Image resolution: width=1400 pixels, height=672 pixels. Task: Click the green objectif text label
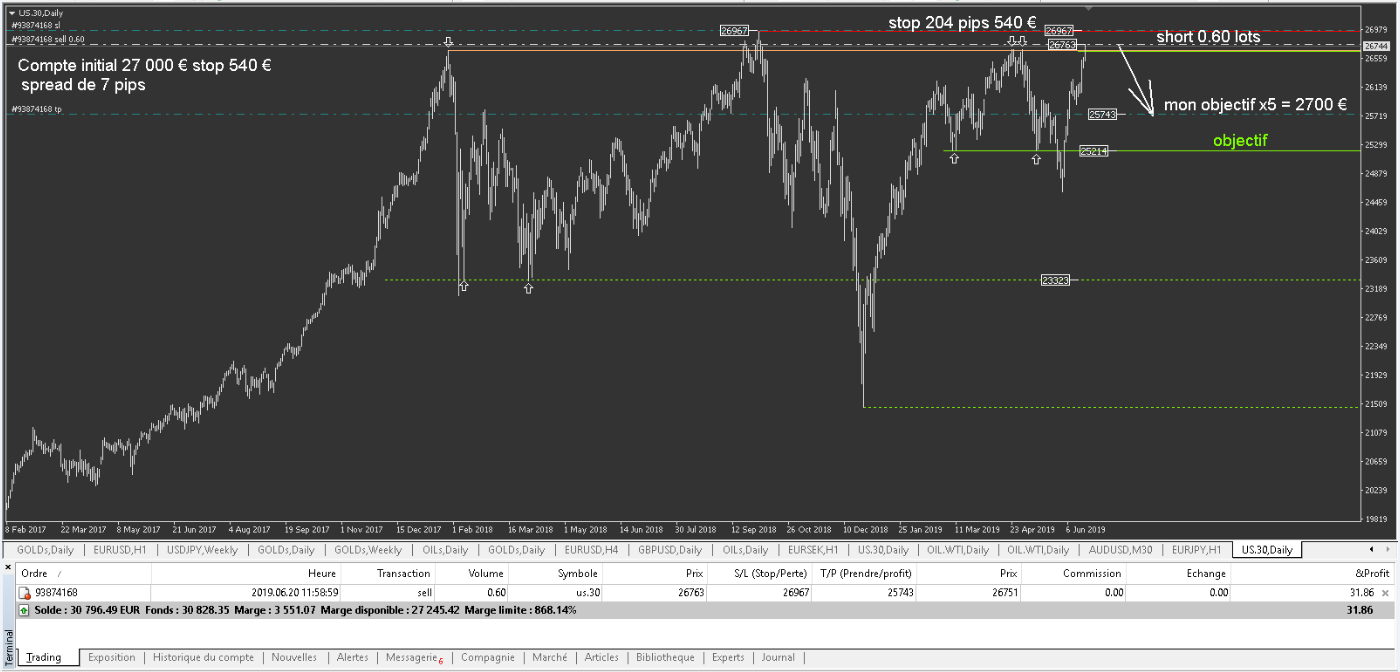click(x=1240, y=141)
